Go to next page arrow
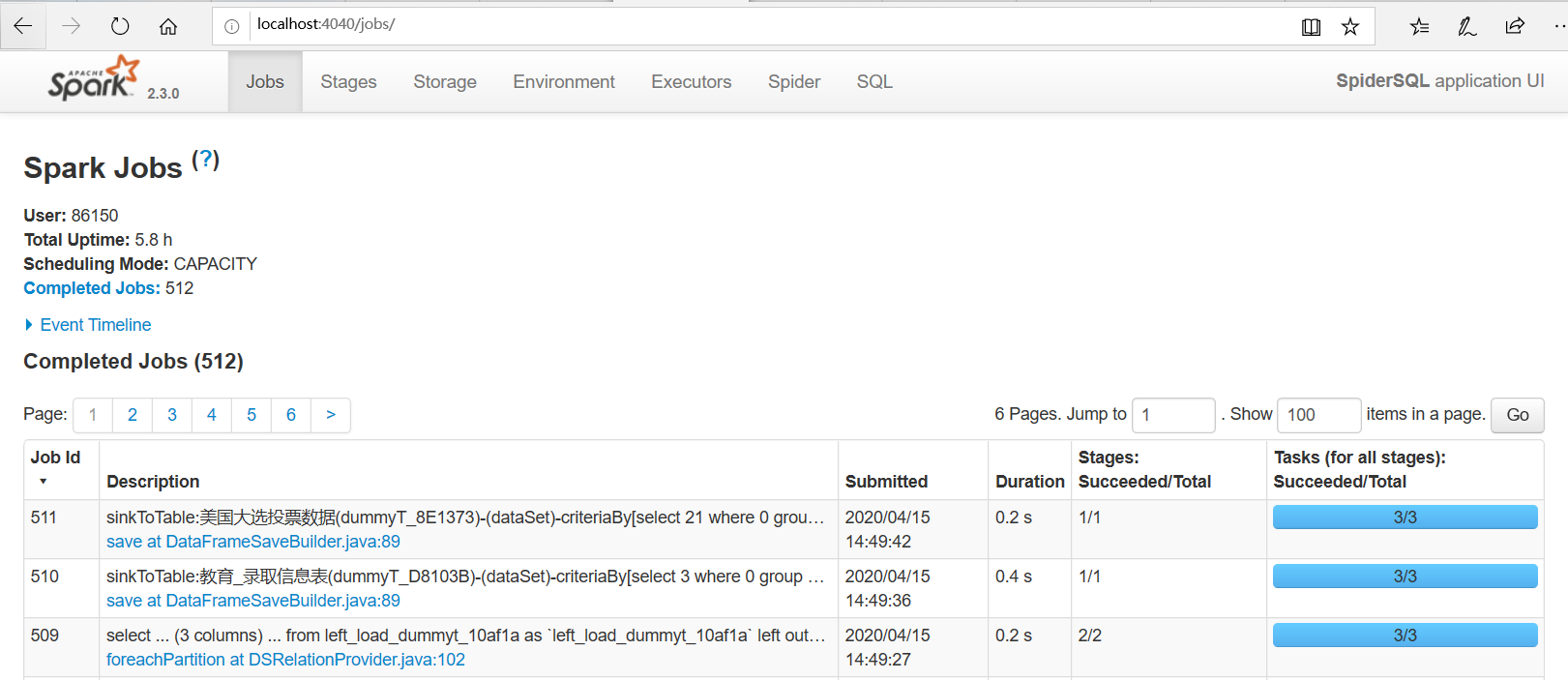This screenshot has width=1568, height=680. [331, 415]
